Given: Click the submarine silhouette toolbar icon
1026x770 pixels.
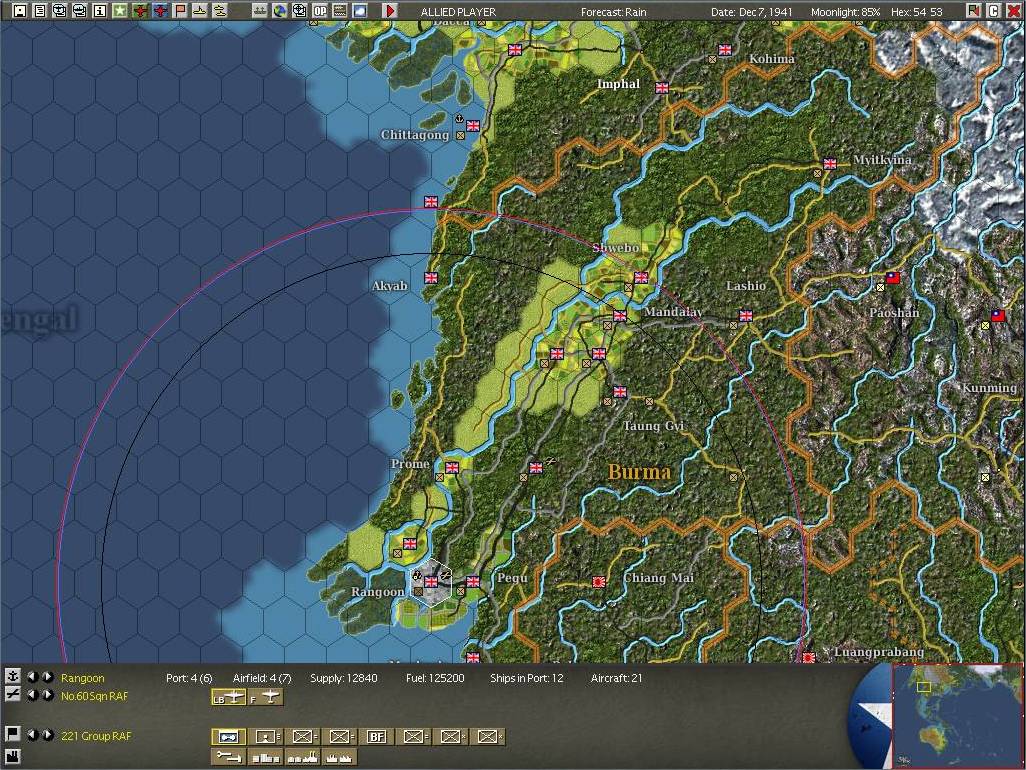Looking at the screenshot, I should tap(220, 10).
